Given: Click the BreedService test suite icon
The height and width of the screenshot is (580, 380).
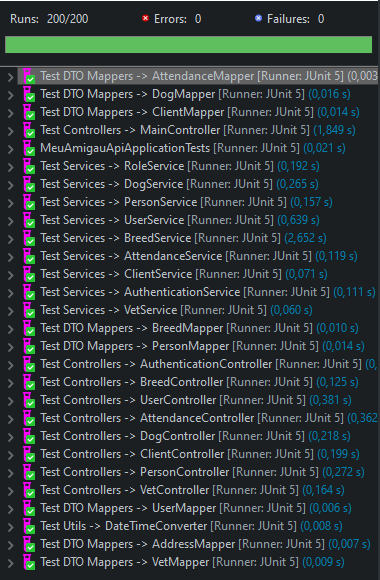Looking at the screenshot, I should (29, 239).
